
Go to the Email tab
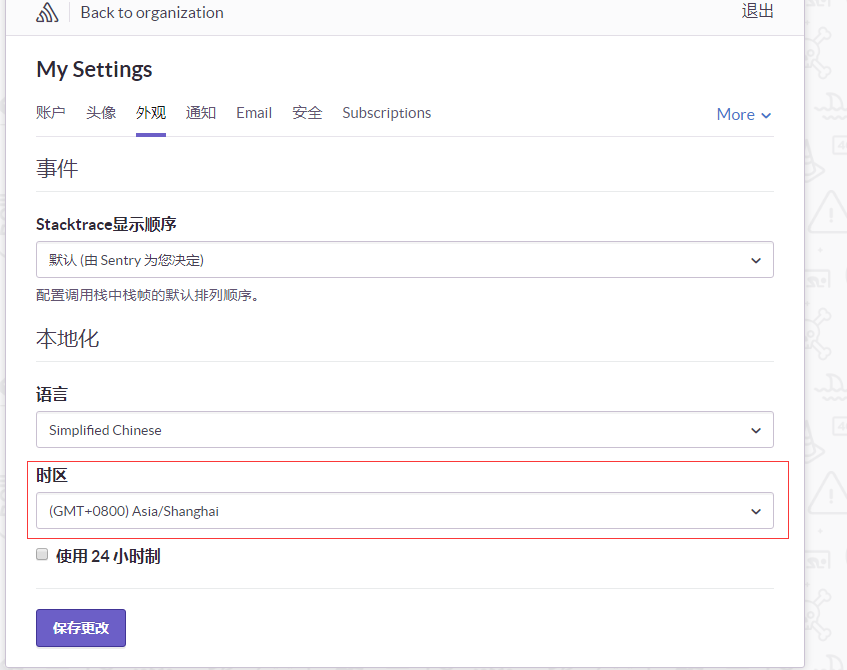254,112
